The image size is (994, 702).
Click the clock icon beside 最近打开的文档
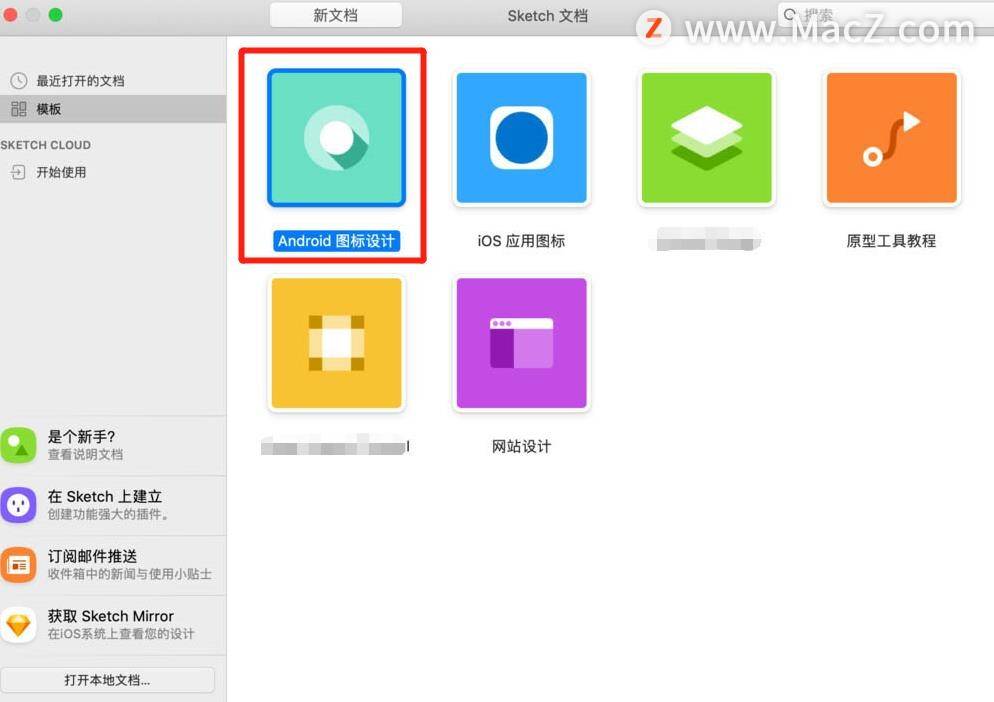coord(18,81)
